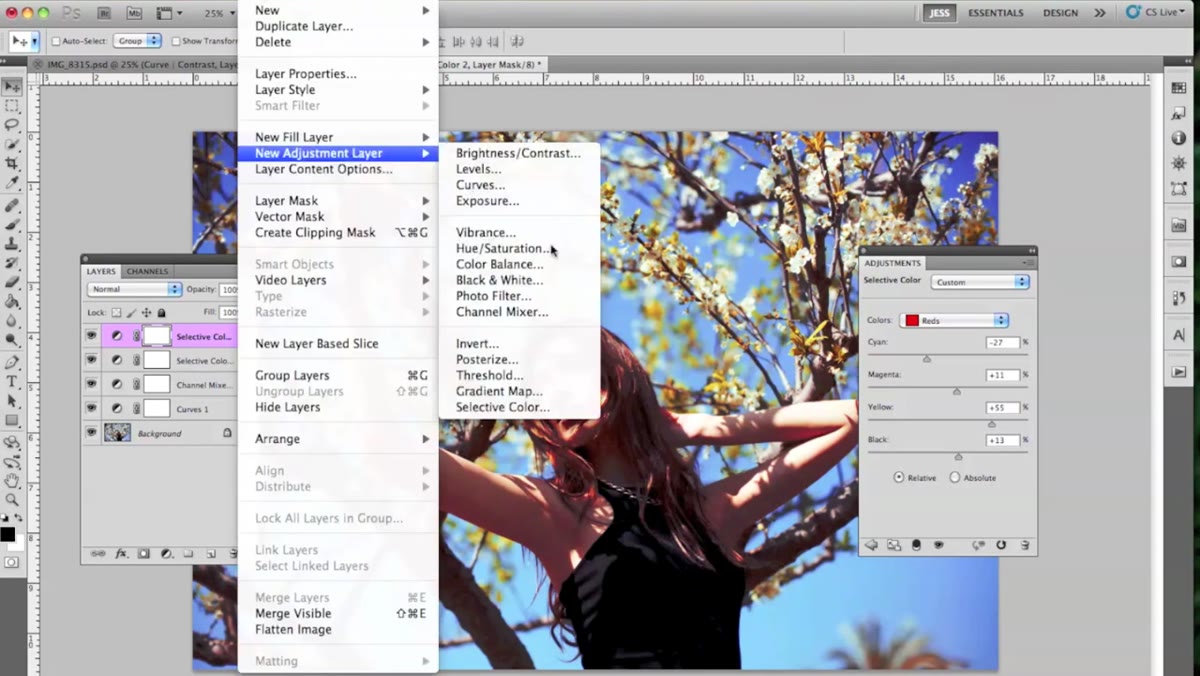Open the Auto-Select Group dropdown
The width and height of the screenshot is (1200, 676).
pyautogui.click(x=138, y=41)
